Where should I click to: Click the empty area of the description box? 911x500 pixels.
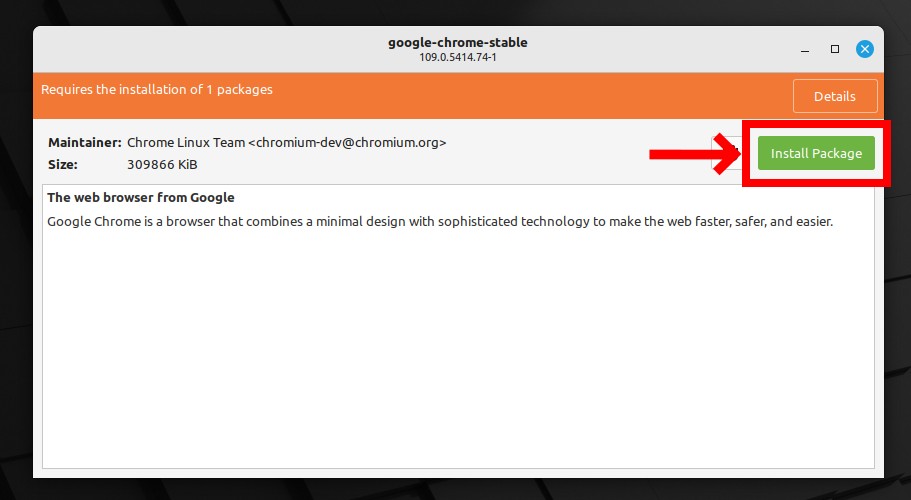[x=458, y=348]
